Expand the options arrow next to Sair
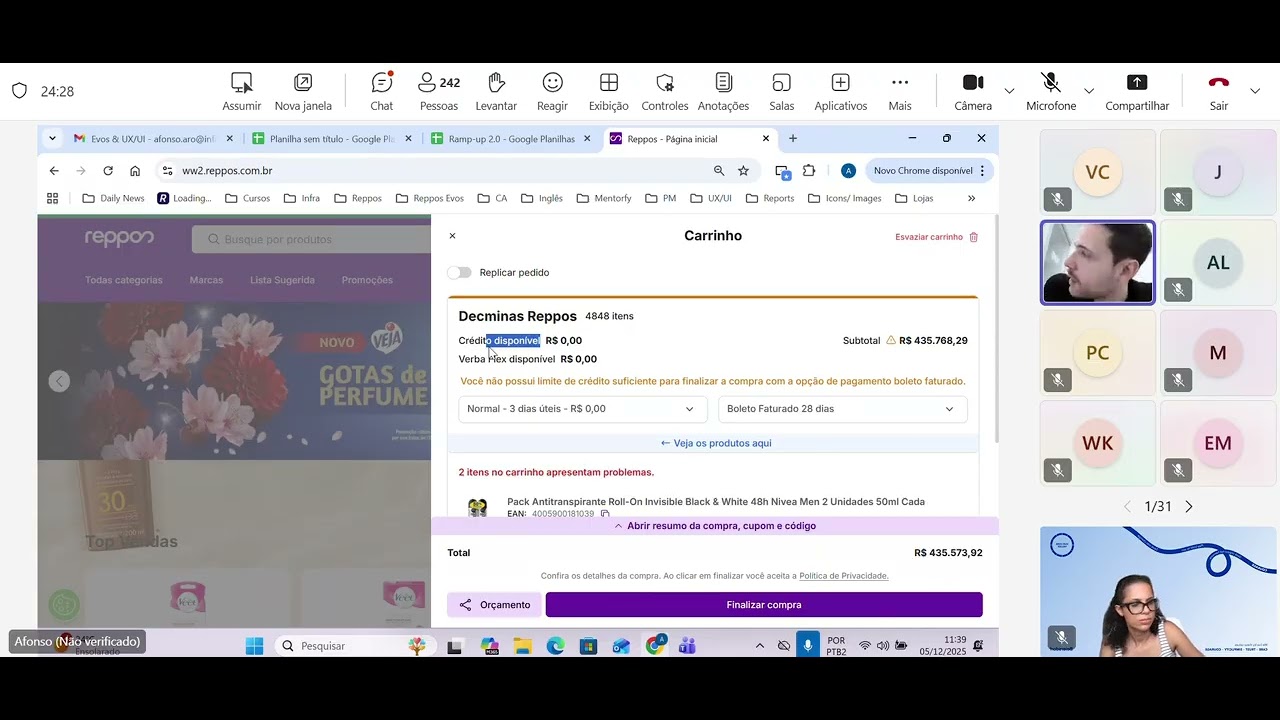This screenshot has height=720, width=1280. point(1255,91)
